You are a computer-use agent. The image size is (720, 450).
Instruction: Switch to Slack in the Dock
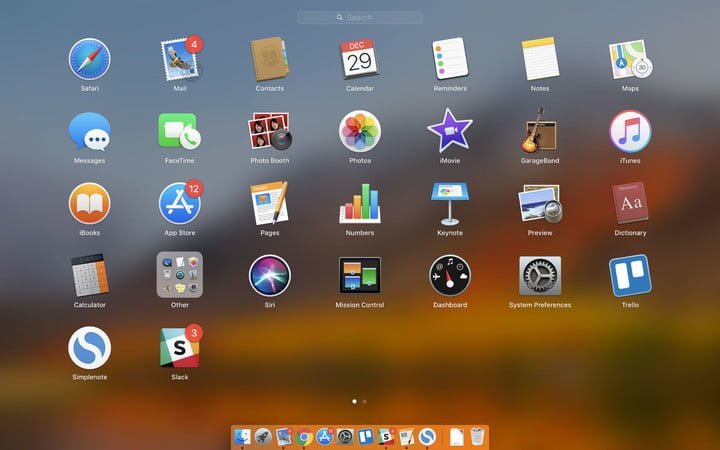point(386,436)
